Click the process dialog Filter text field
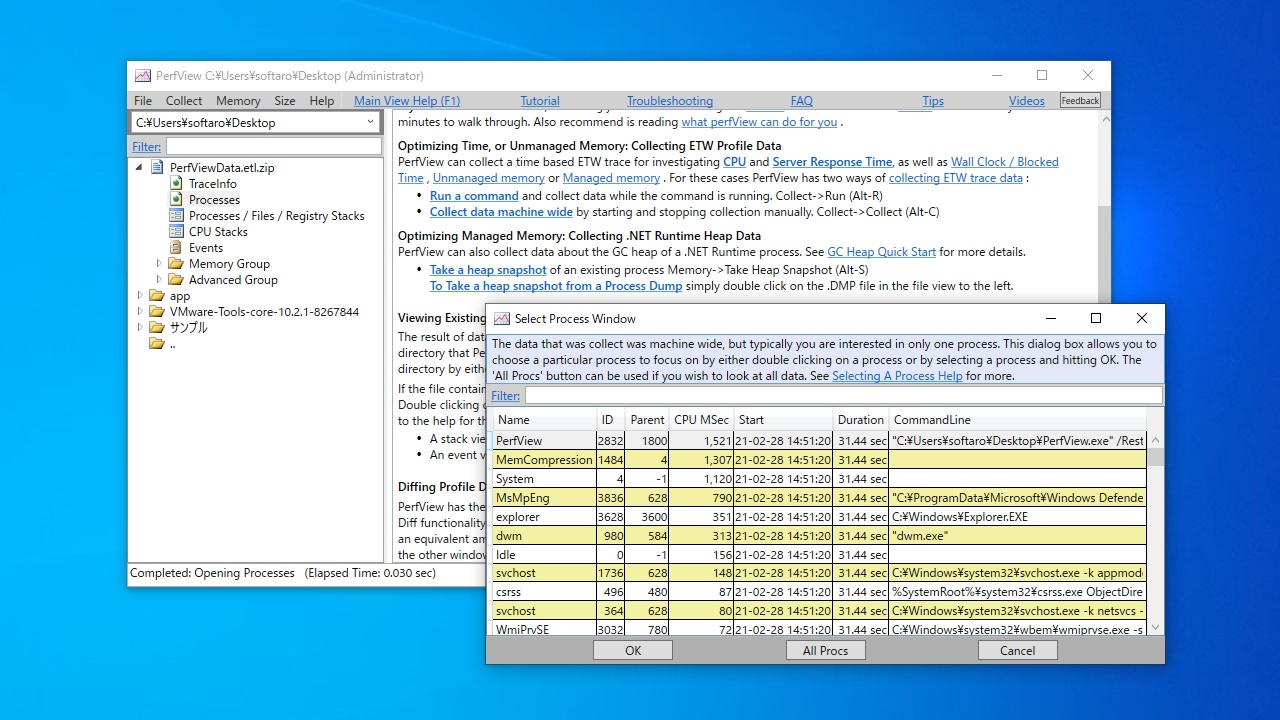This screenshot has height=720, width=1280. pyautogui.click(x=843, y=396)
